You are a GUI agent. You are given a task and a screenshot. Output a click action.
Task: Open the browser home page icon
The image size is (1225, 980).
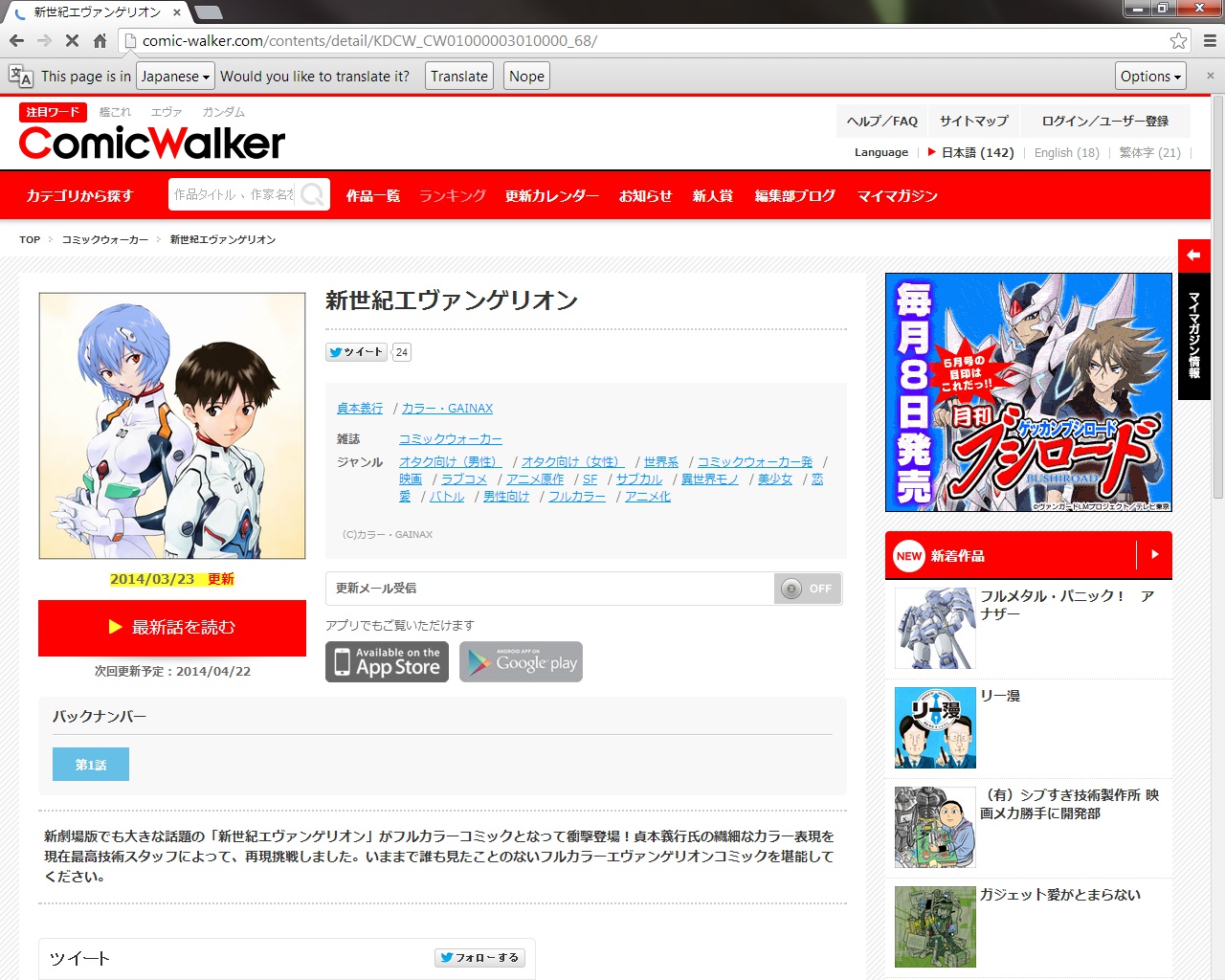point(100,40)
